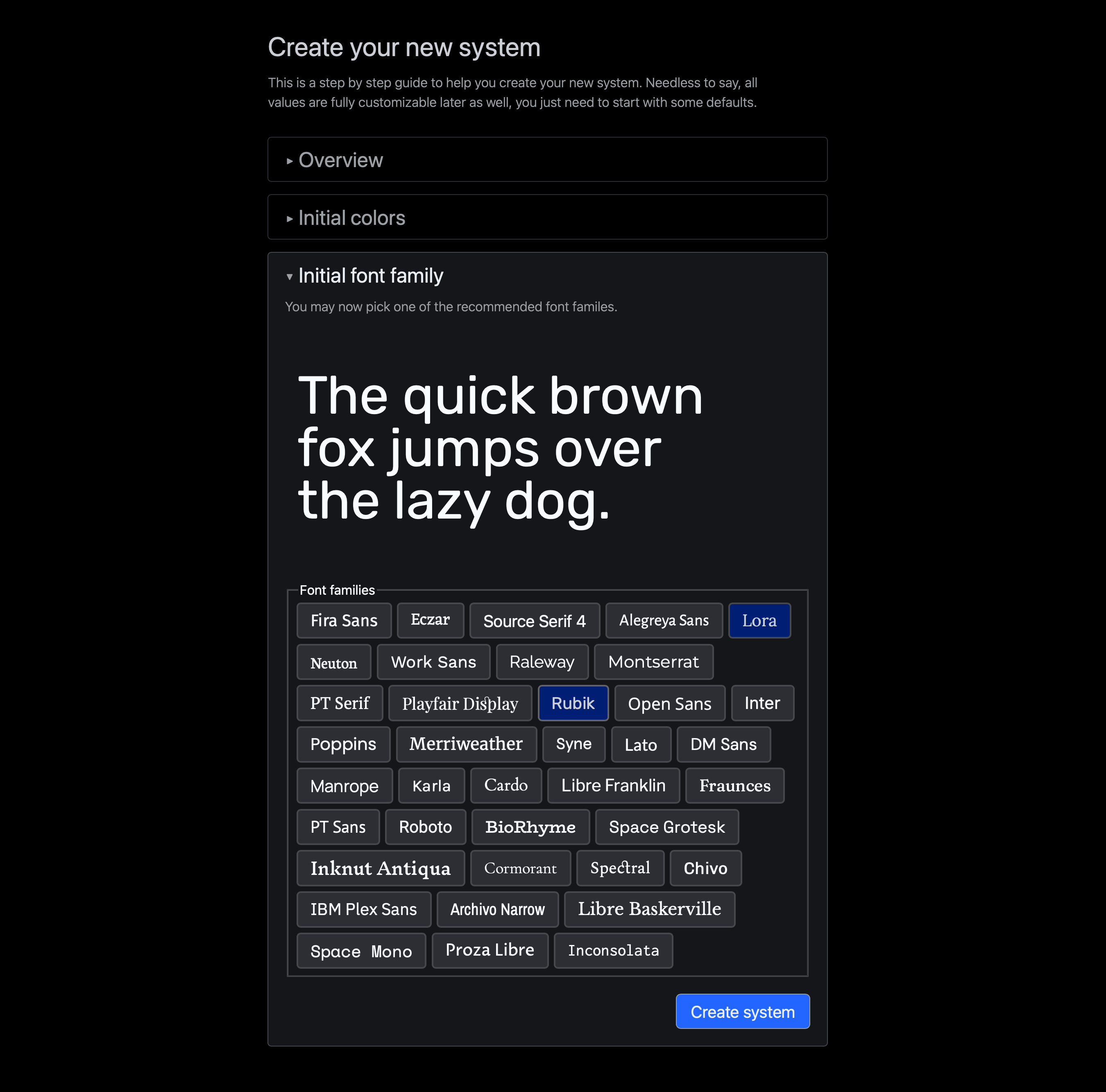The width and height of the screenshot is (1106, 1092).
Task: Choose Libre Baskerville font family
Action: click(x=648, y=909)
